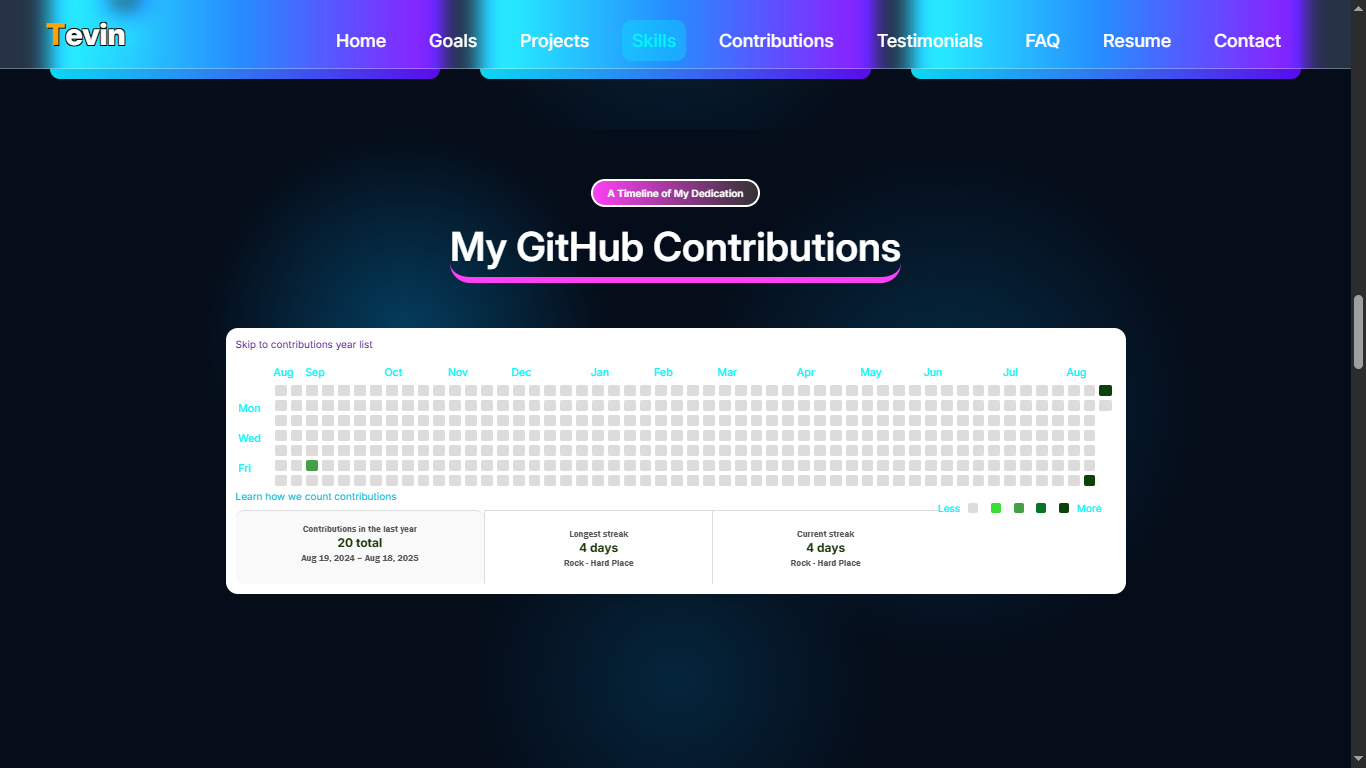The image size is (1366, 768).
Task: Click the 'A Timeline of My Dedication' badge
Action: click(675, 193)
